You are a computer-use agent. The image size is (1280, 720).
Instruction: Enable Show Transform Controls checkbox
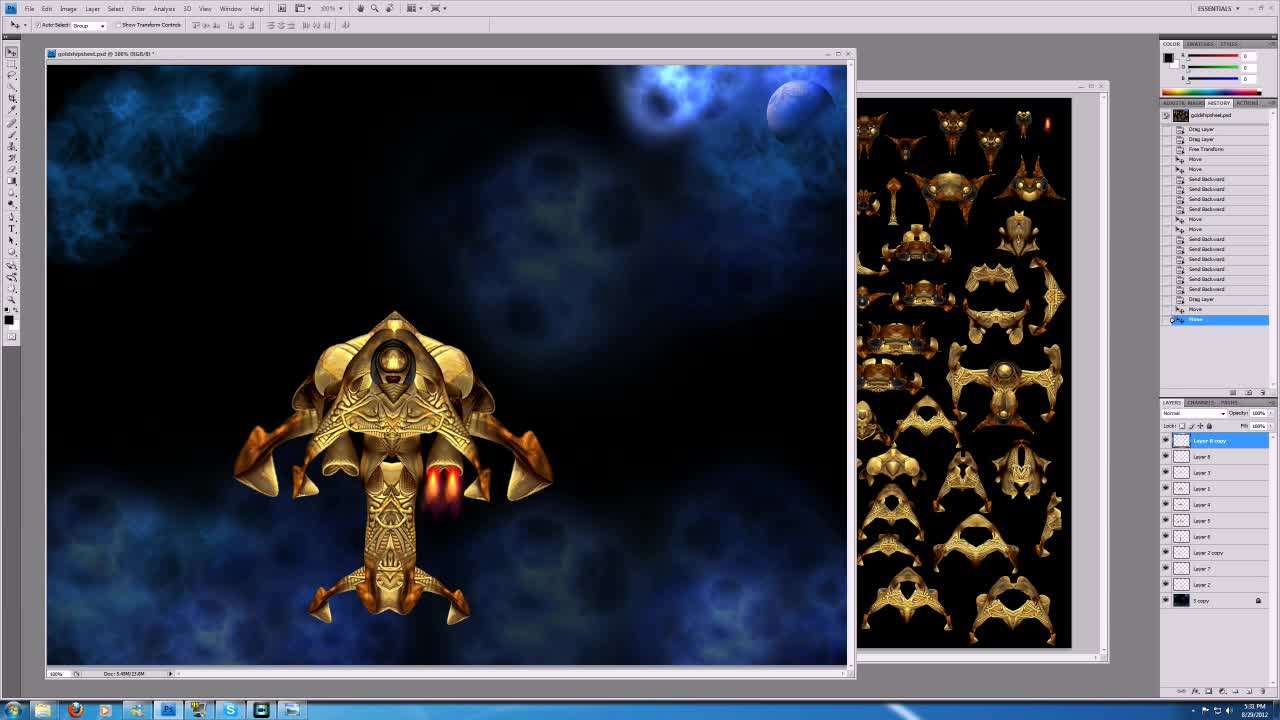point(118,25)
